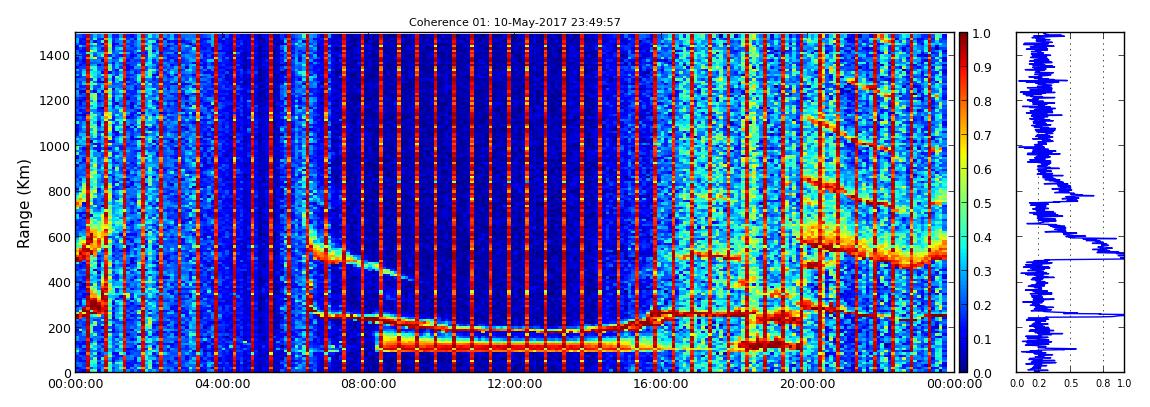Click the 04:00:00 time axis label
Image resolution: width=1150 pixels, height=407 pixels.
(x=221, y=384)
